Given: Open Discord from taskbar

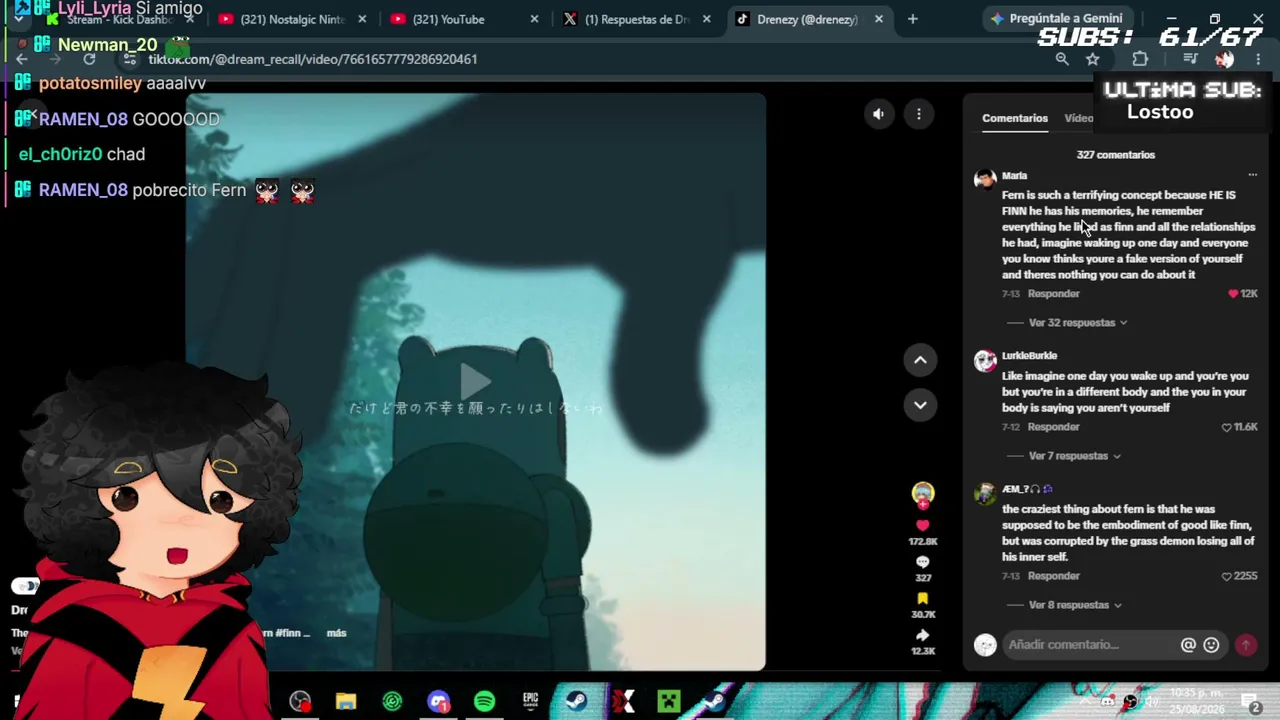Looking at the screenshot, I should click(438, 702).
